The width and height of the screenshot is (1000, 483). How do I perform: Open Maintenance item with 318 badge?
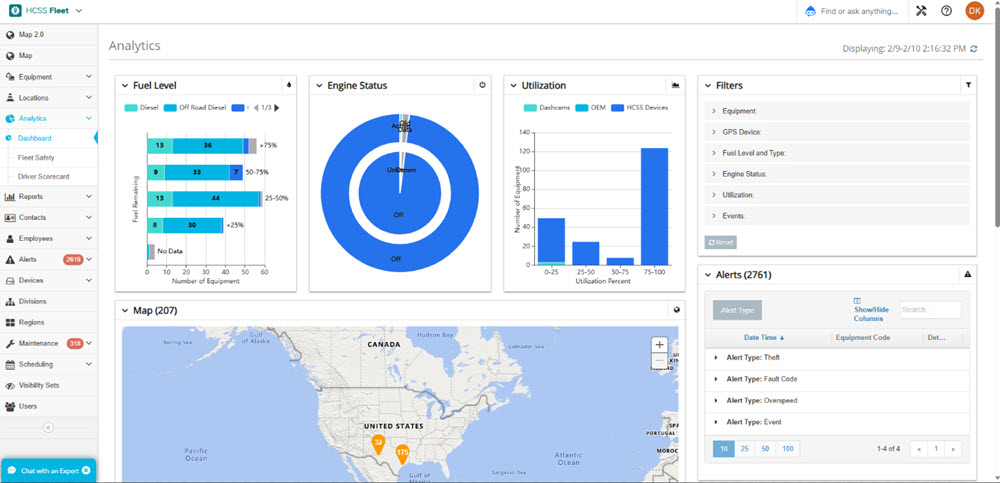tap(49, 343)
